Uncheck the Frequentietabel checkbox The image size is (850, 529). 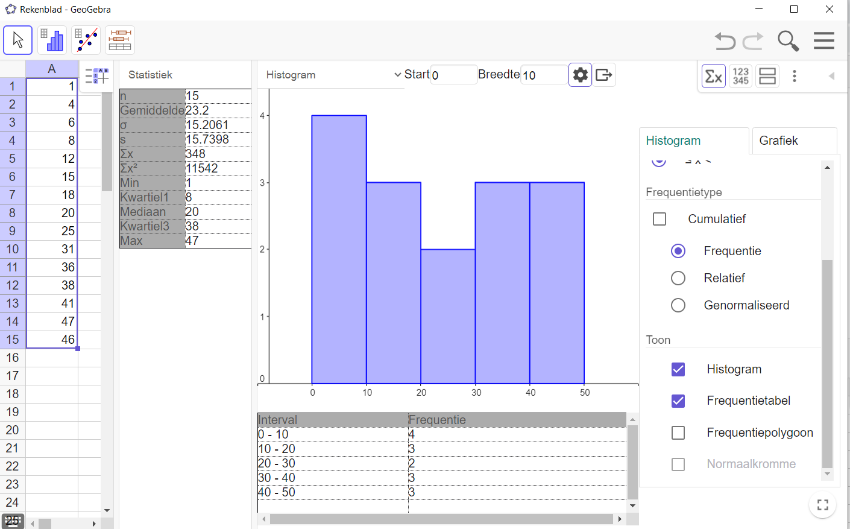(x=678, y=401)
